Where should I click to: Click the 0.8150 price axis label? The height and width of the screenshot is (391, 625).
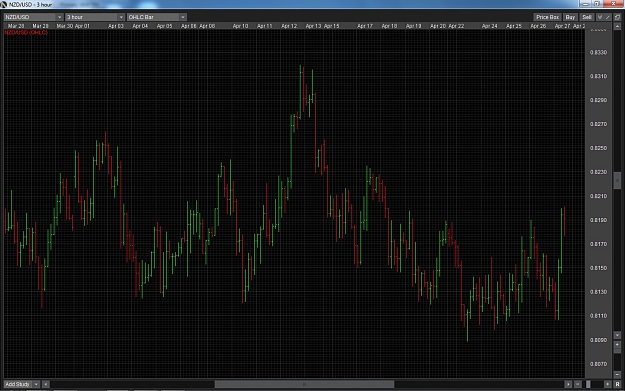pyautogui.click(x=598, y=268)
